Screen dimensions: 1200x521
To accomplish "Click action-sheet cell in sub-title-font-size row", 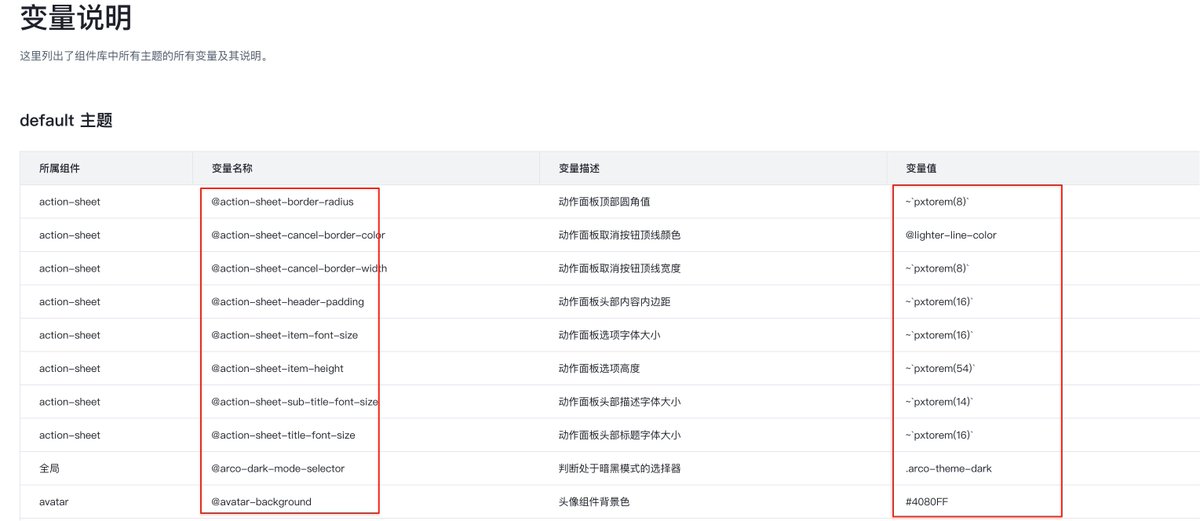I will (70, 402).
